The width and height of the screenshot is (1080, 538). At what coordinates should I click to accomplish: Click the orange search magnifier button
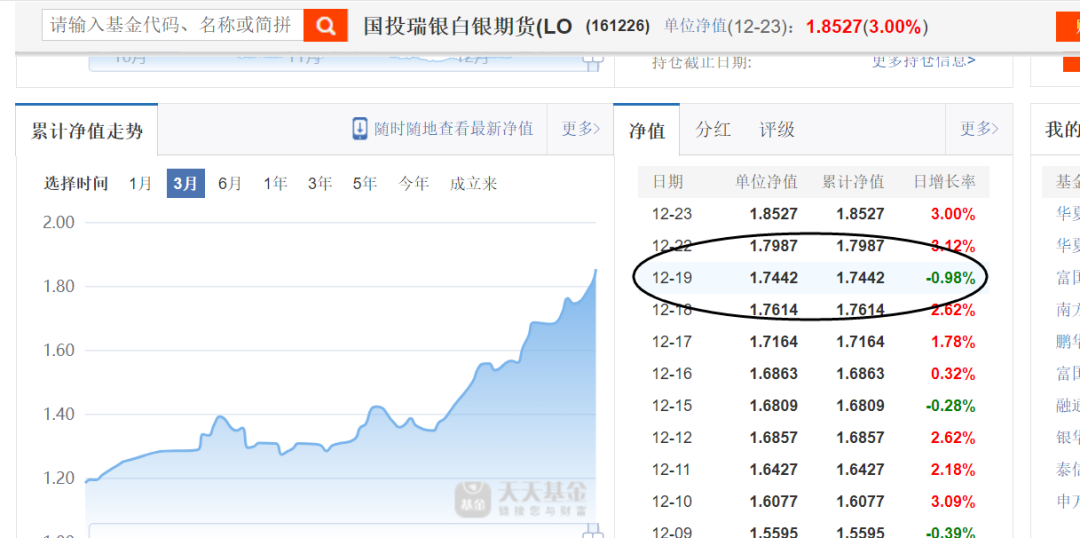325,26
